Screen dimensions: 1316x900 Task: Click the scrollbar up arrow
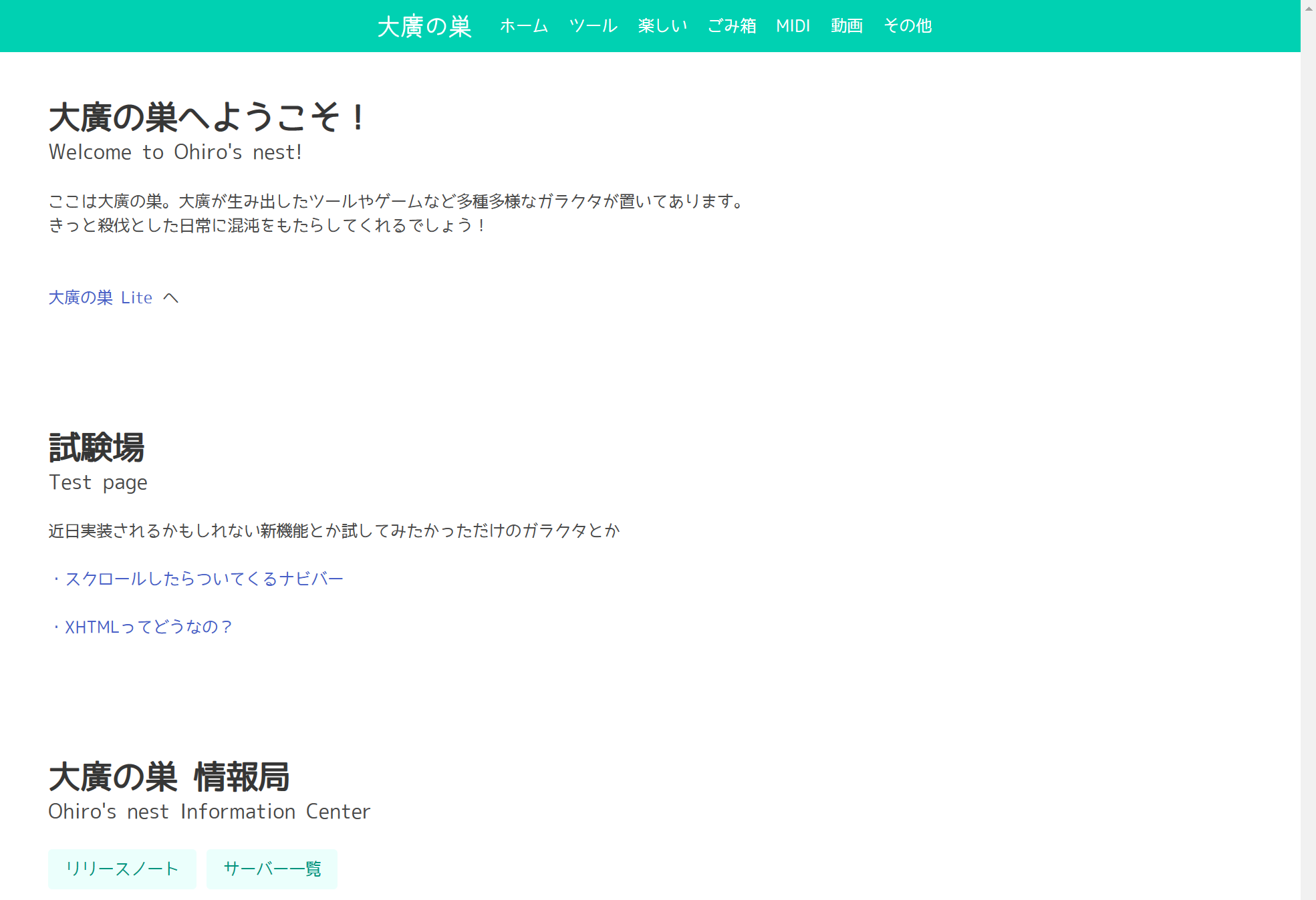1309,8
